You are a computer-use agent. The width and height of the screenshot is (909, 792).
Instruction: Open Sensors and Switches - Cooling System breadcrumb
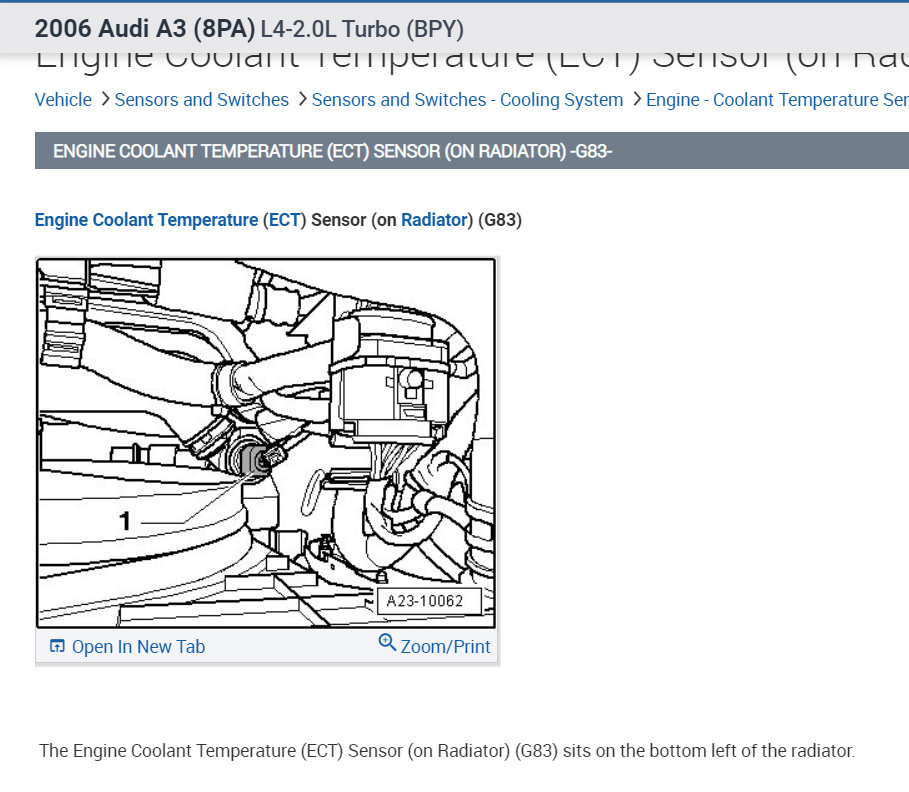coord(467,100)
